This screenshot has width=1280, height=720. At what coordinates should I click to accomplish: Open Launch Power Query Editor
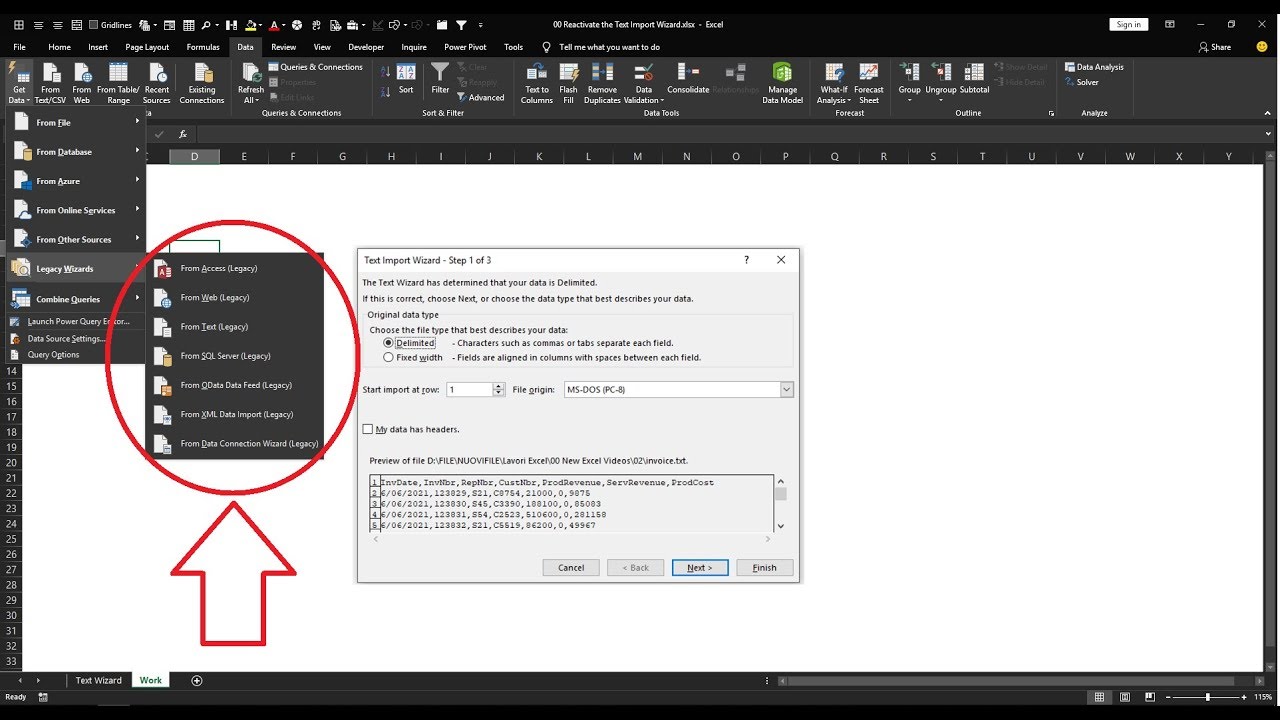point(78,321)
